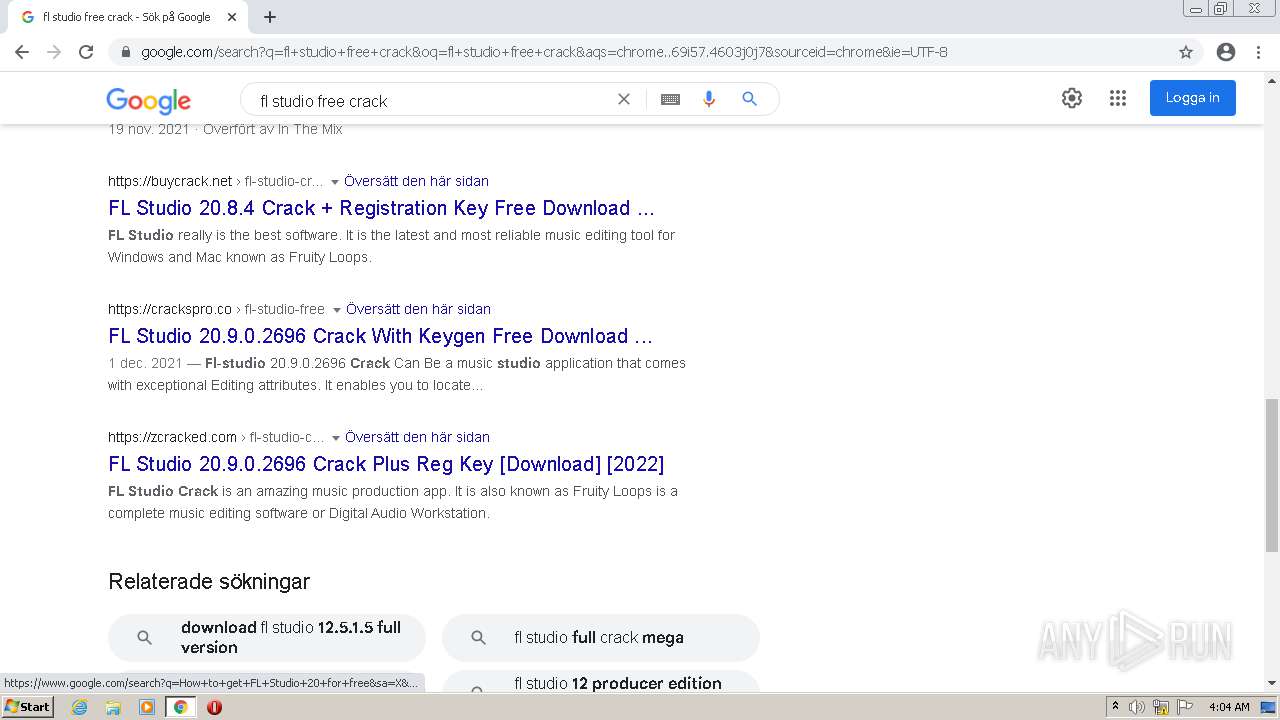Viewport: 1280px width, 720px height.
Task: Start voice search with the microphone
Action: (709, 99)
